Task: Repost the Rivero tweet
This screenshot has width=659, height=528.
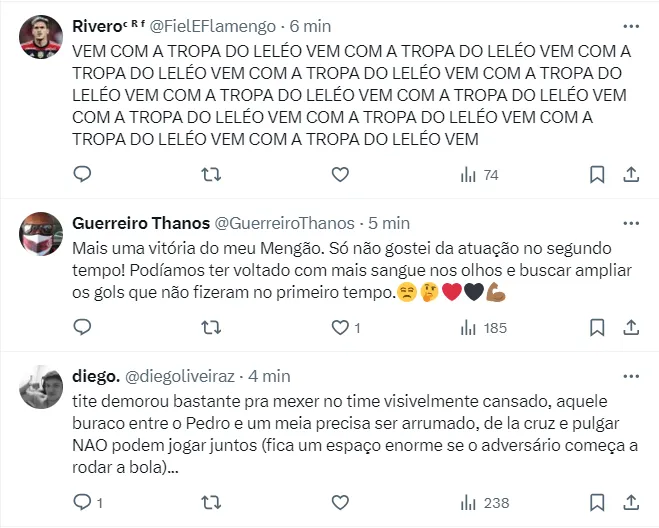Action: tap(212, 175)
